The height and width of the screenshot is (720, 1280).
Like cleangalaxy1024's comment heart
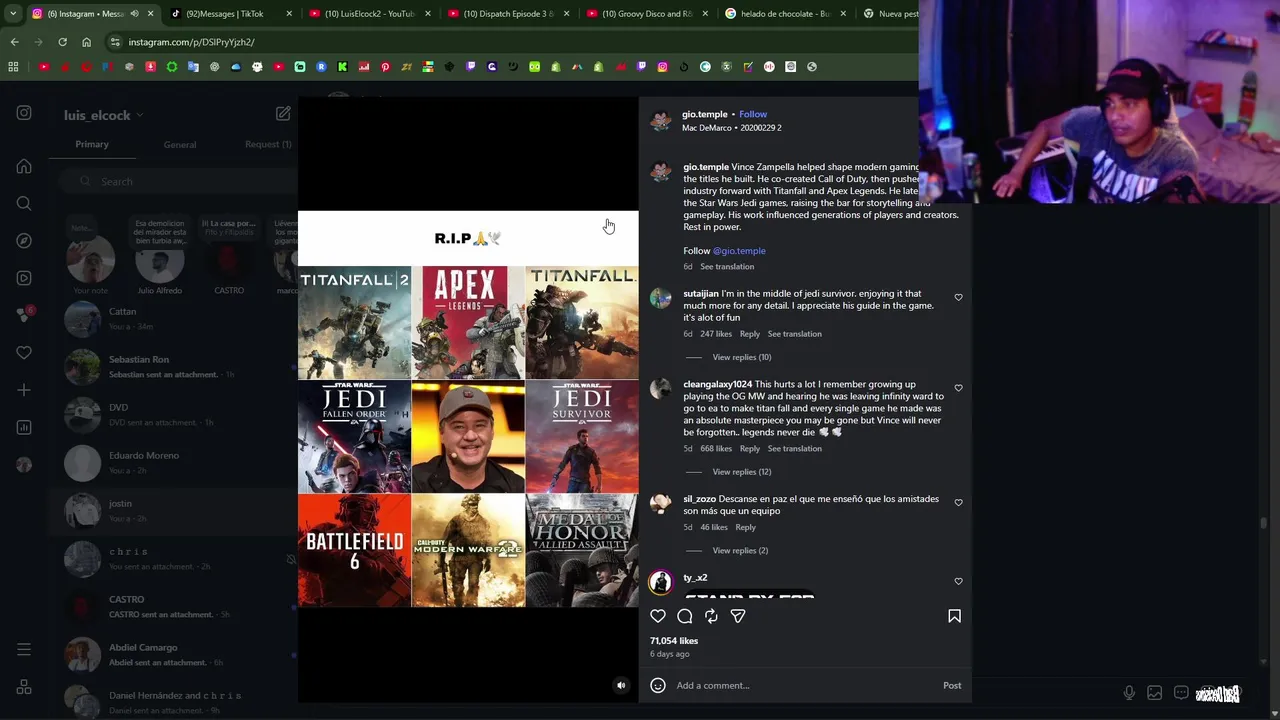click(x=958, y=388)
